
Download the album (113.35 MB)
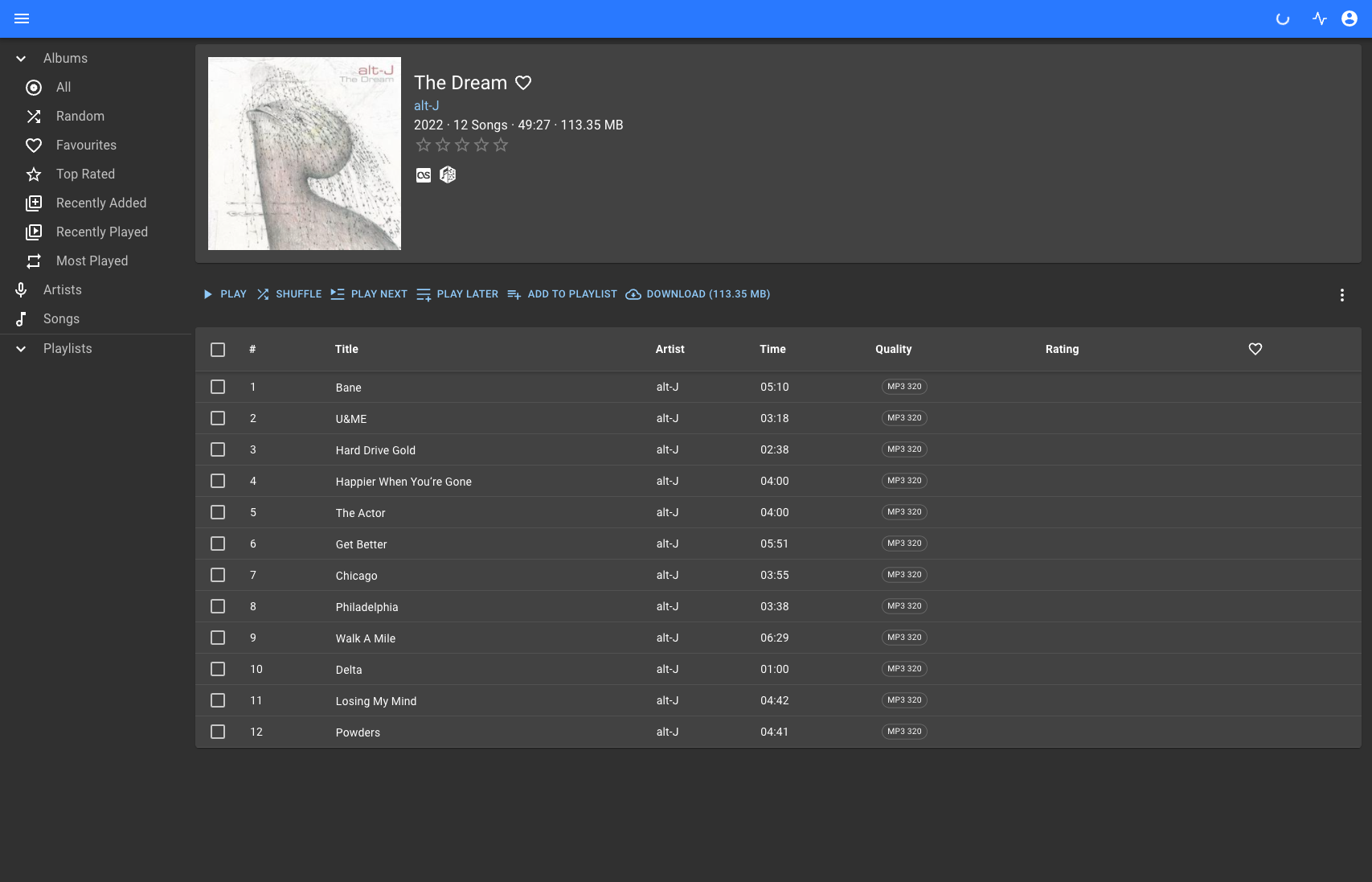pos(698,294)
